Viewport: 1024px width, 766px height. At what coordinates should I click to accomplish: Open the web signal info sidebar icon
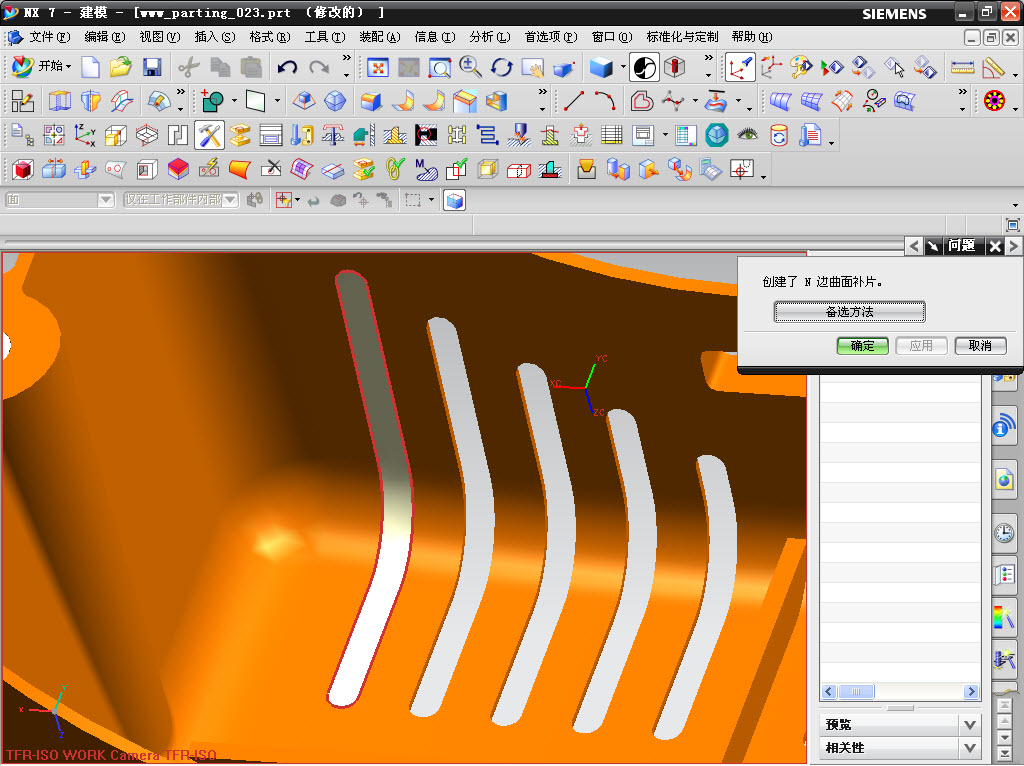point(1004,426)
